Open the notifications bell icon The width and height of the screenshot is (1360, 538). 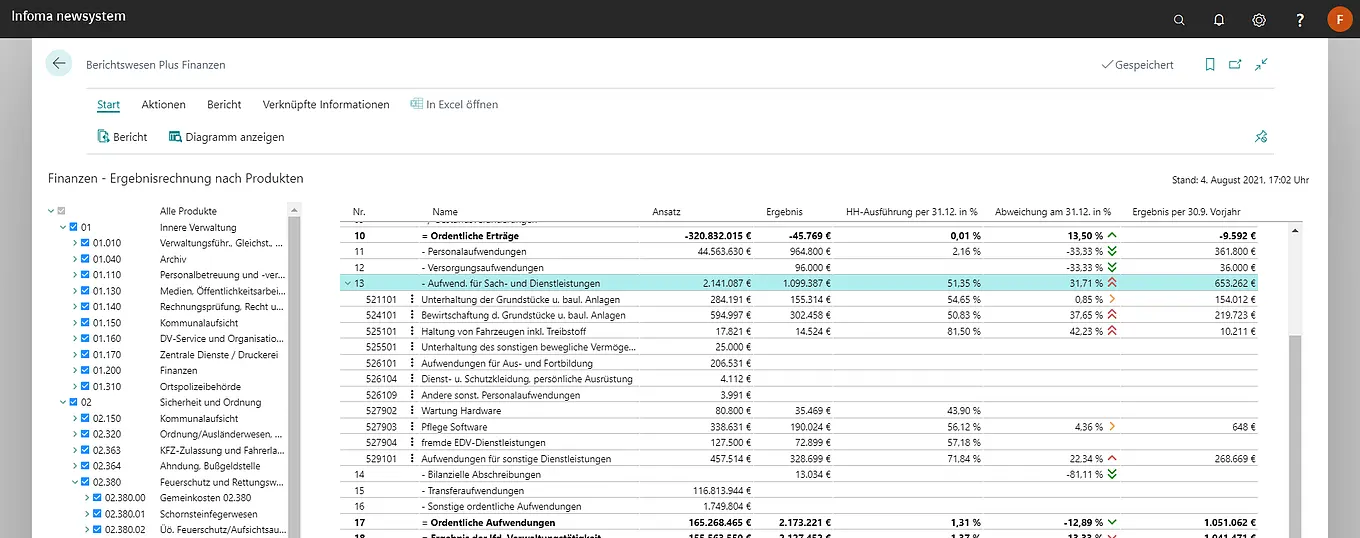(1219, 19)
